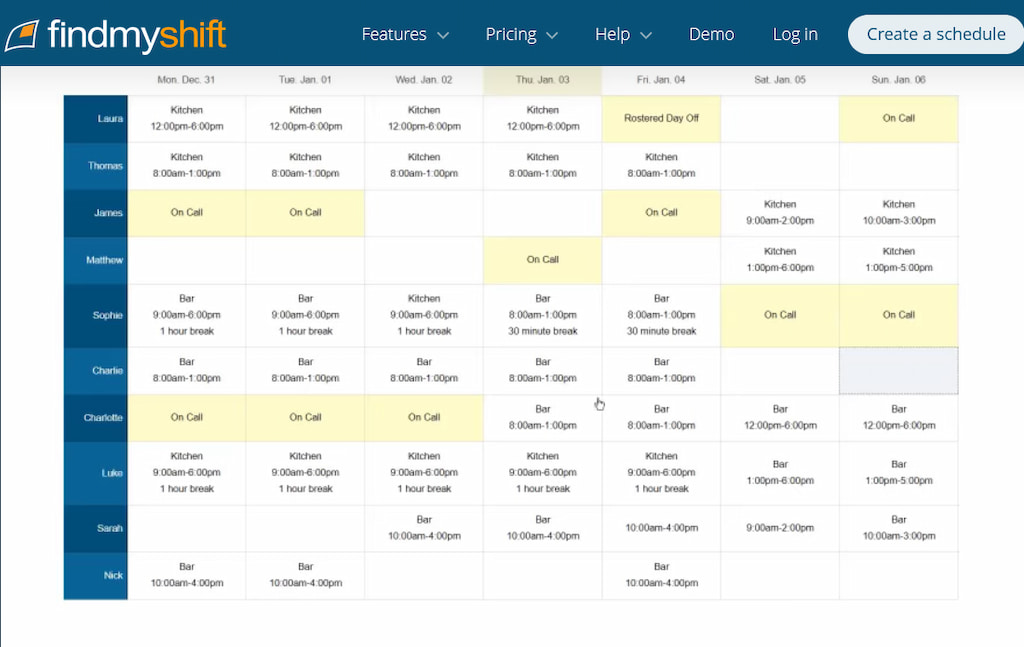Open Laura's Rostered Day Off cell on Friday
Viewport: 1024px width, 647px height.
[660, 118]
